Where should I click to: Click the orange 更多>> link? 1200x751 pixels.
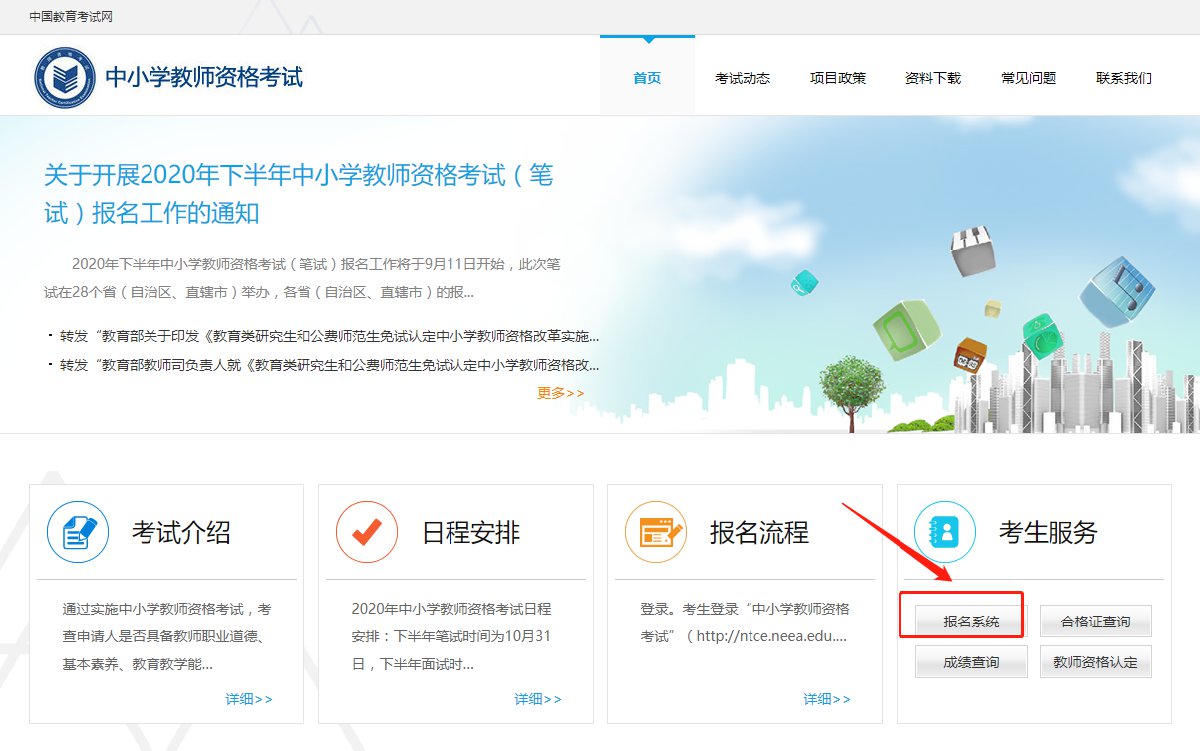click(x=560, y=393)
